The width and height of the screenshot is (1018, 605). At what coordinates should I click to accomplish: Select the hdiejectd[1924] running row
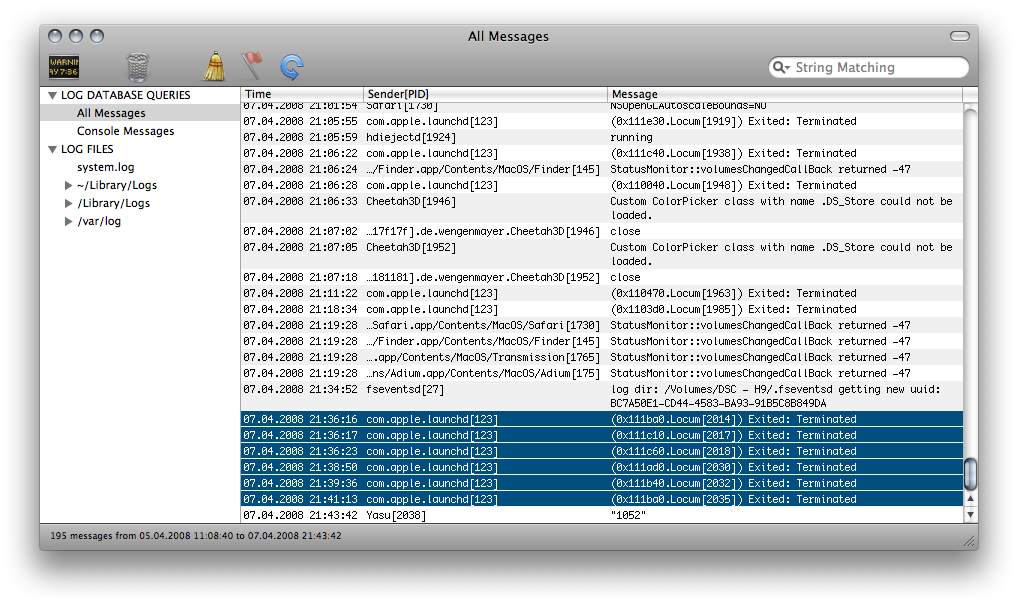602,138
